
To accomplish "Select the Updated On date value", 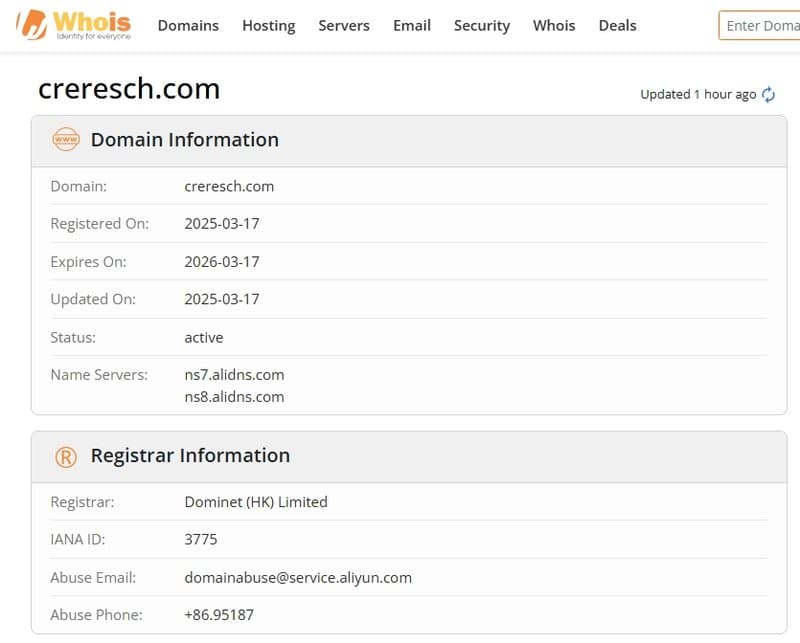I will tap(222, 299).
